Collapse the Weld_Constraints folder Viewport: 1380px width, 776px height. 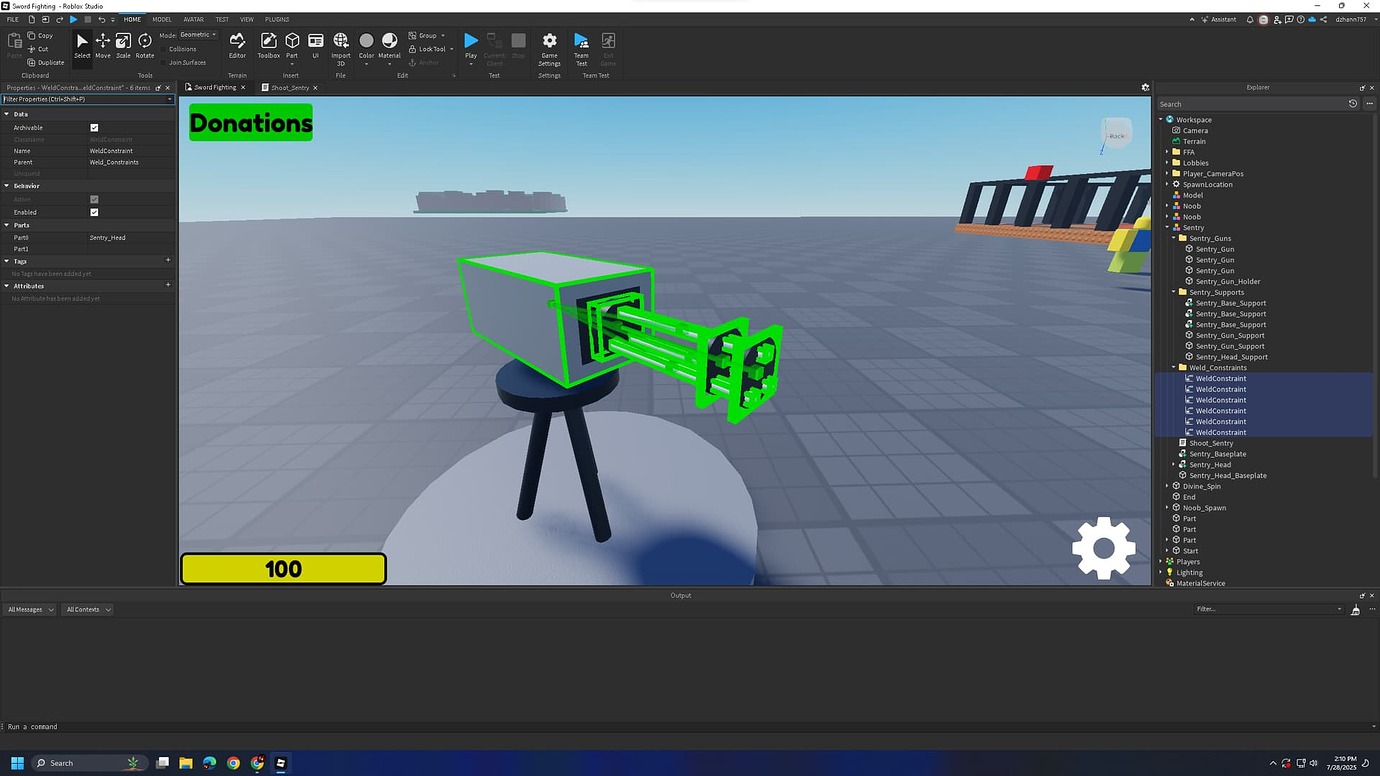pos(1173,367)
